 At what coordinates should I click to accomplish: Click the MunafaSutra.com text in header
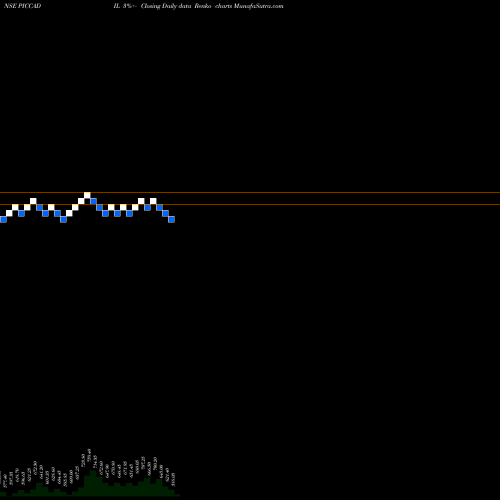tap(258, 6)
